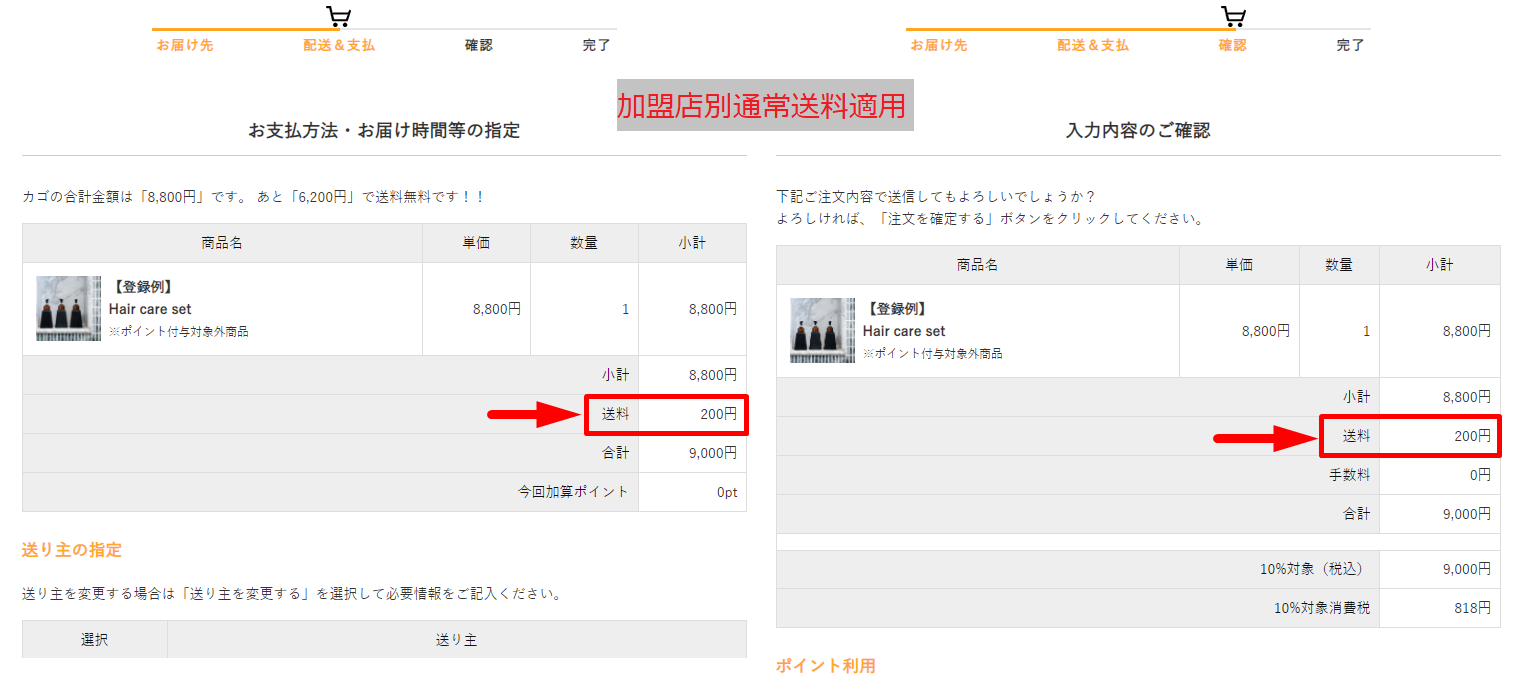
Task: Click the 0円 handling fee value
Action: 1480,475
